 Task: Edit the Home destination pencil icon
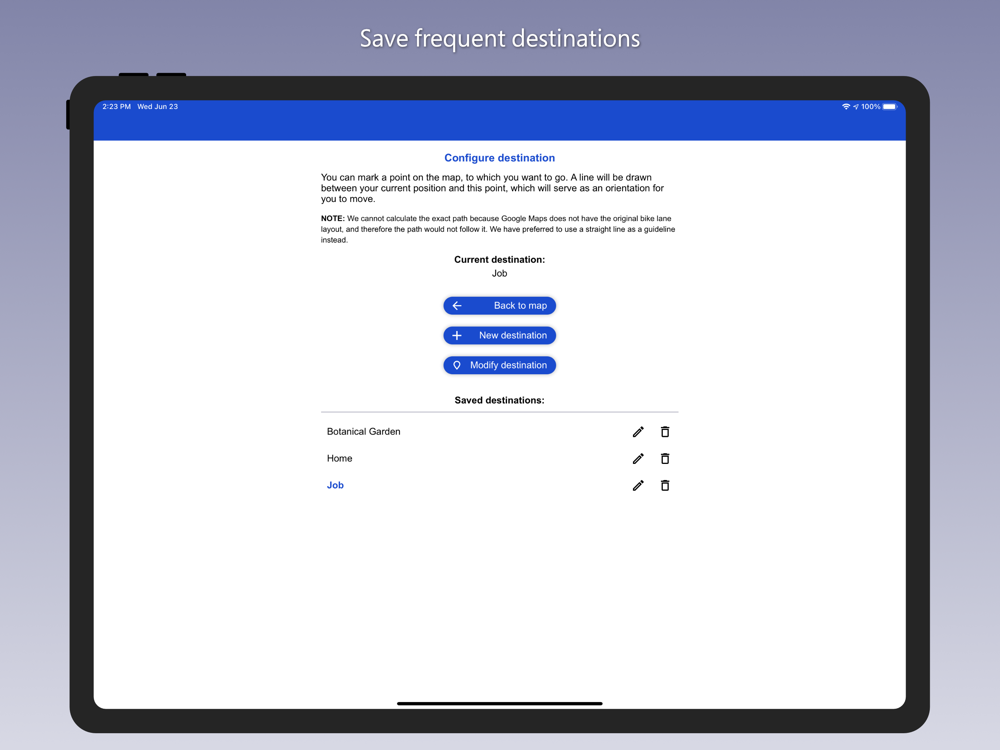tap(638, 459)
